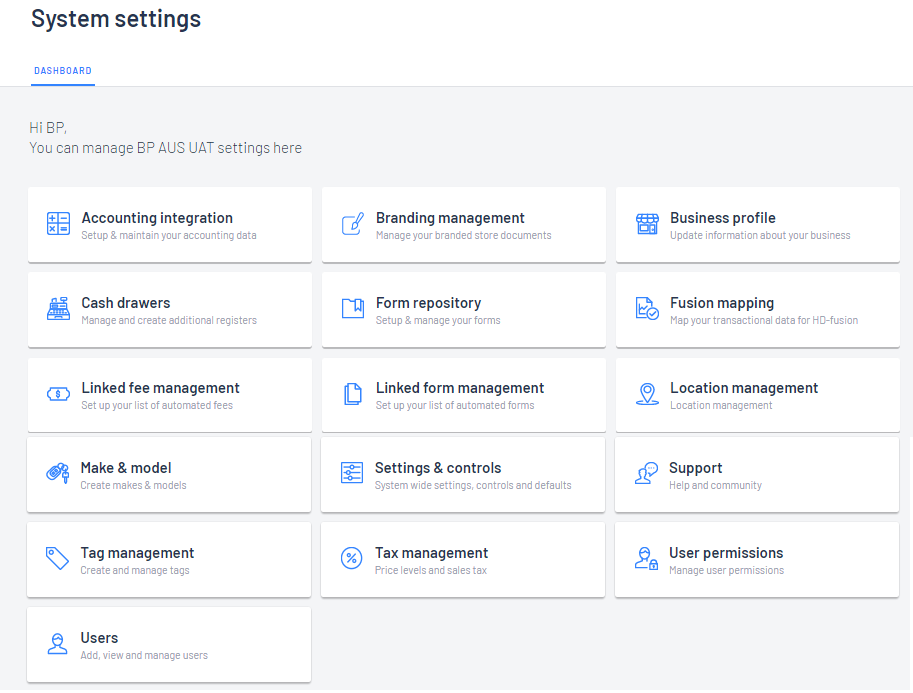Click the Branding management paintbrush icon
The width and height of the screenshot is (913, 693).
[x=353, y=224]
